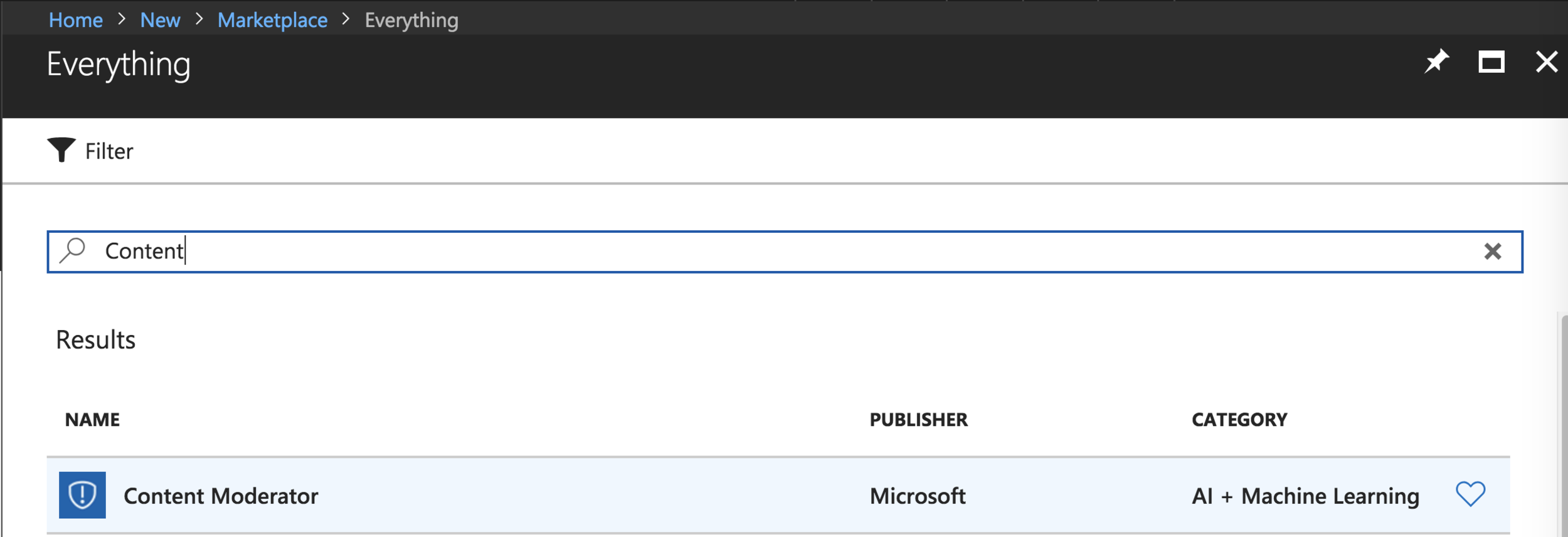Viewport: 1568px width, 537px height.
Task: Click the Home breadcrumb link
Action: click(x=75, y=20)
